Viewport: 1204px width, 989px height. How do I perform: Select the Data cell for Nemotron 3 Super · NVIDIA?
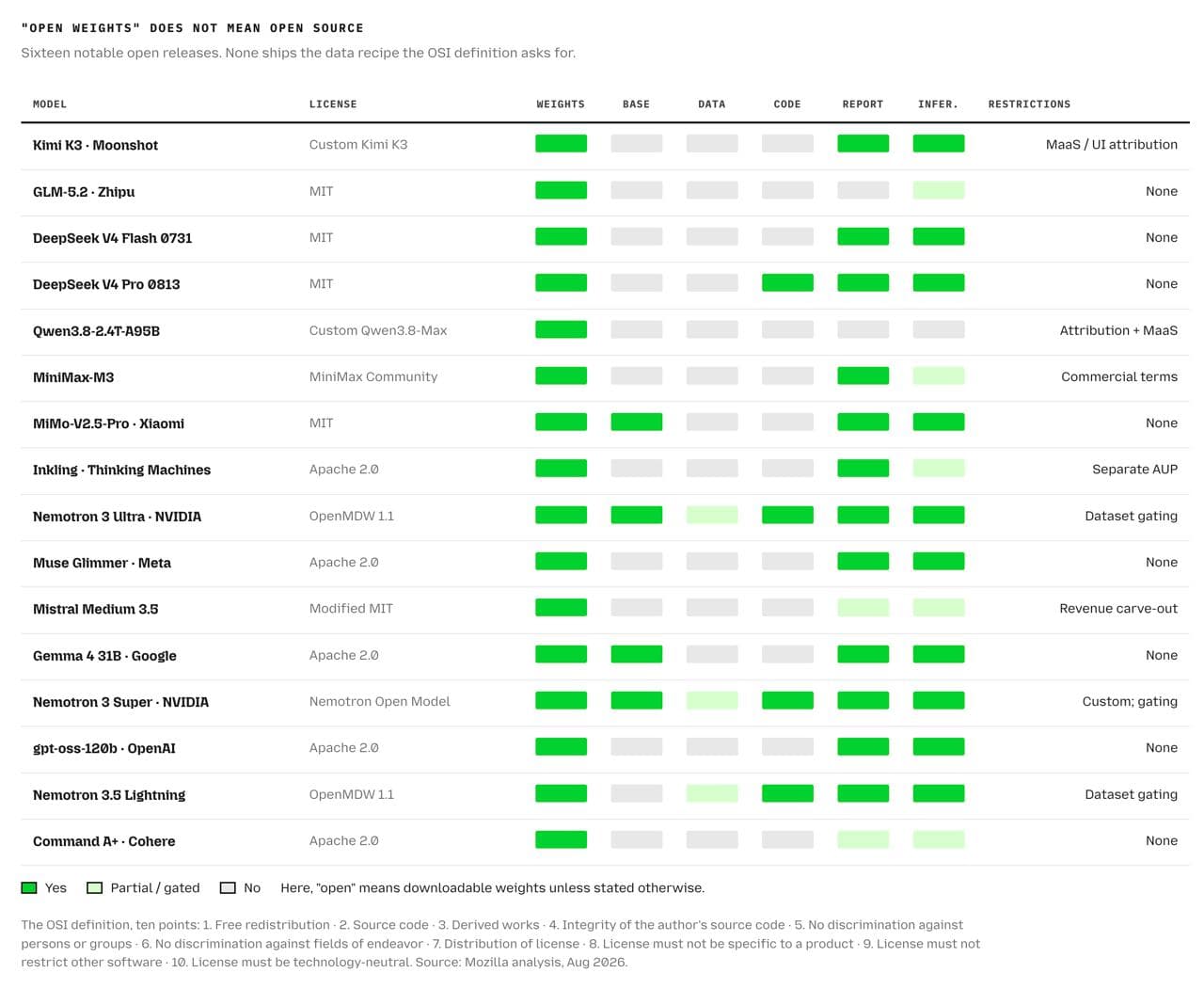[x=712, y=701]
